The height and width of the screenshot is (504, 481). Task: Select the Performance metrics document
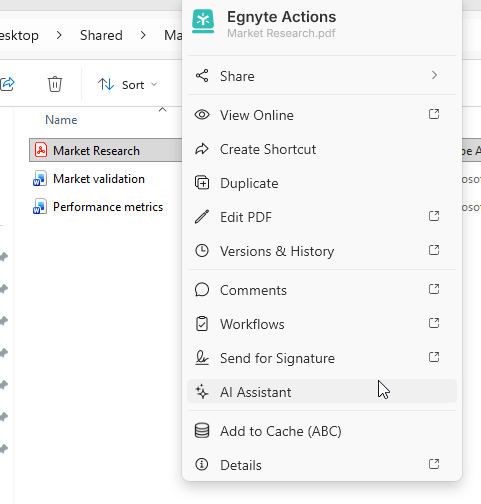point(108,207)
